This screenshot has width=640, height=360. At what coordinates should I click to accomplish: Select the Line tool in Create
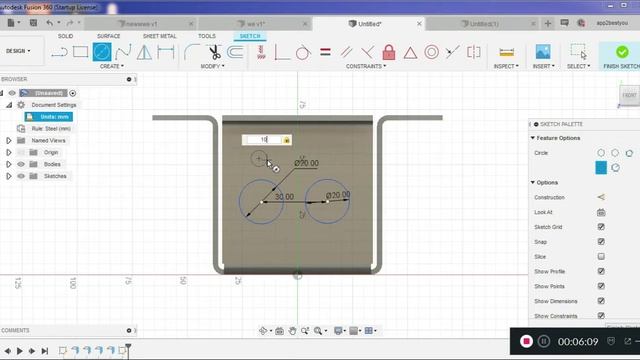point(59,52)
